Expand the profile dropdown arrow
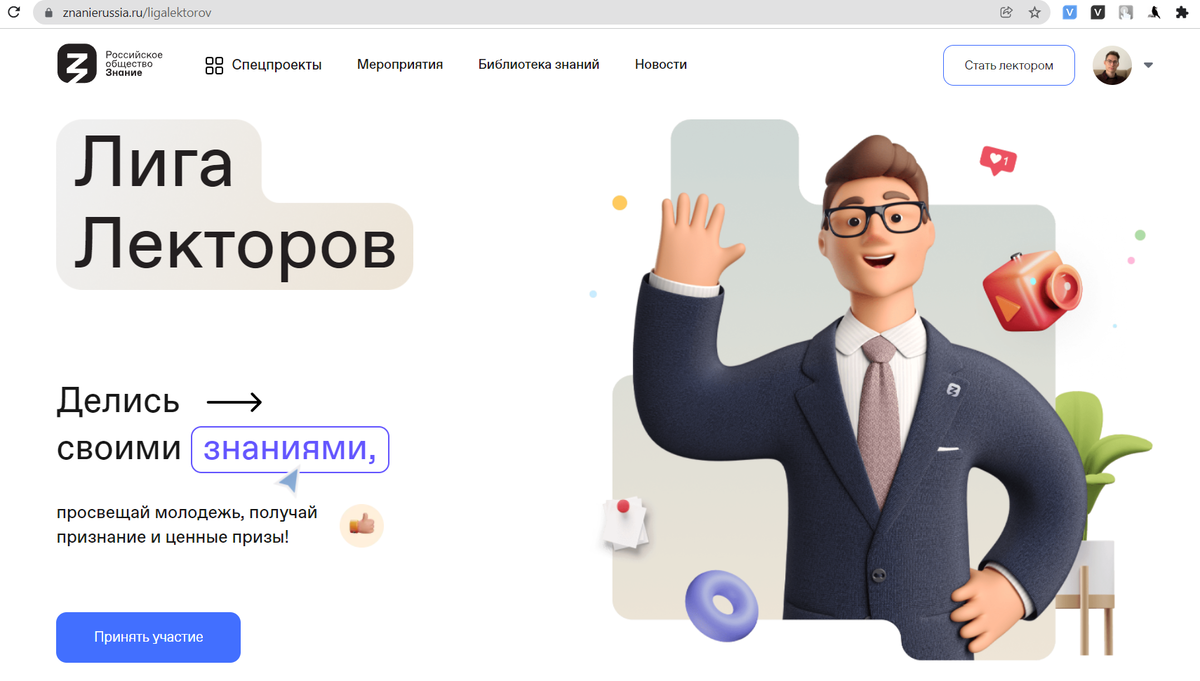 1148,65
